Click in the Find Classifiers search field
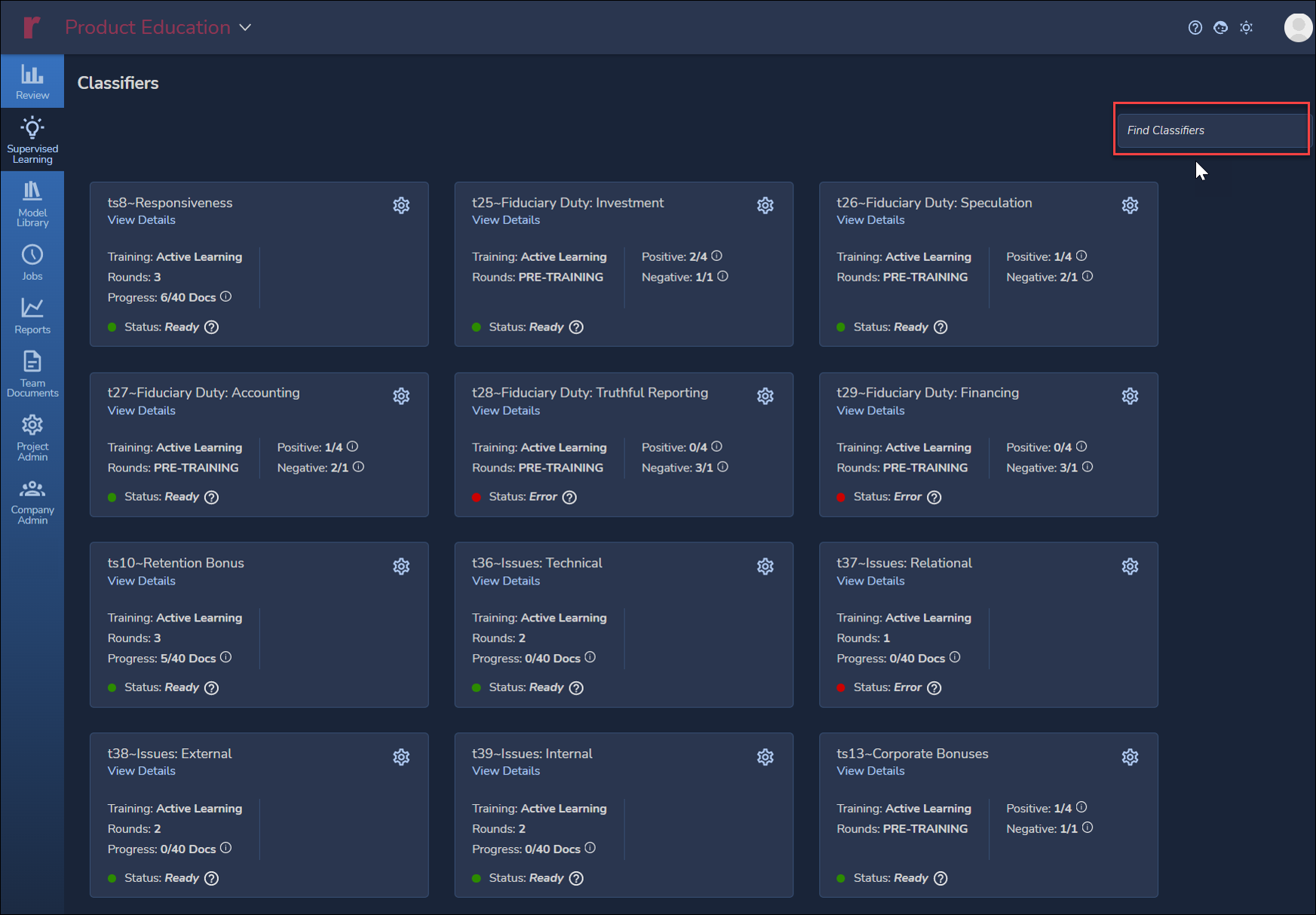This screenshot has width=1316, height=915. (1212, 130)
